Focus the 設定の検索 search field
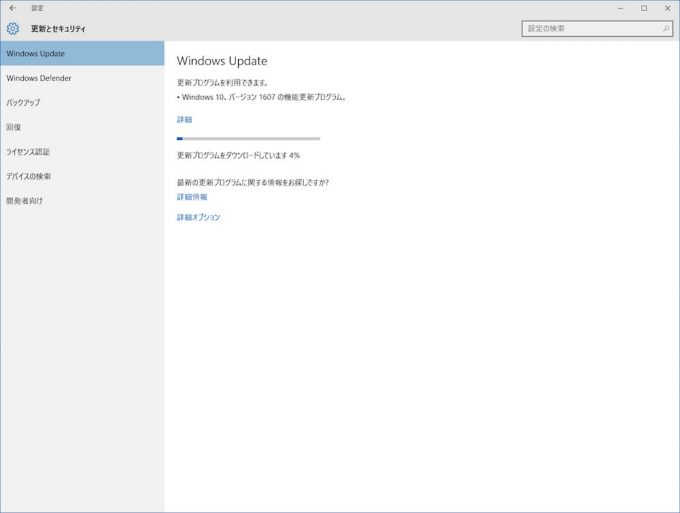 pos(597,29)
